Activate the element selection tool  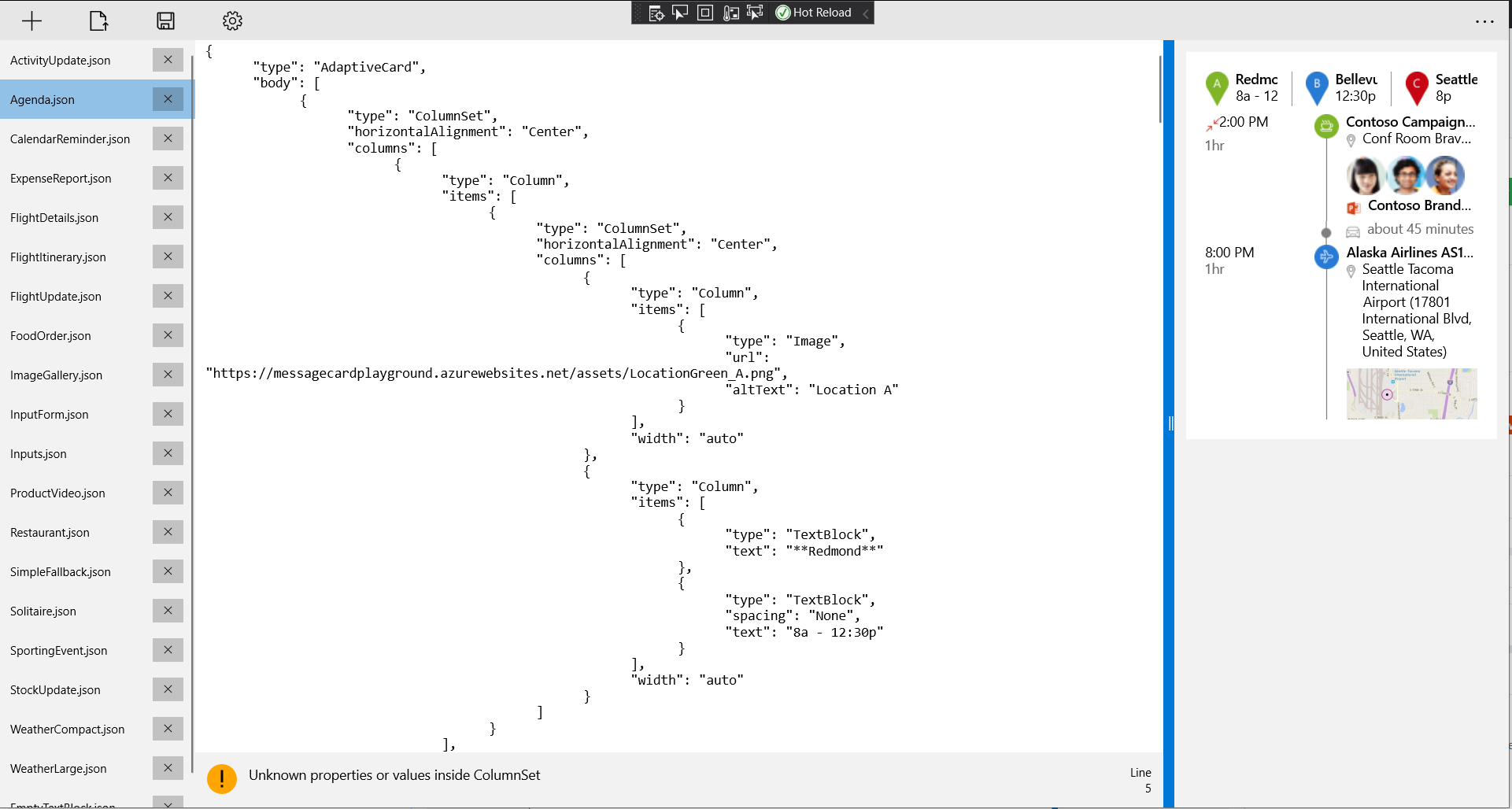tap(679, 13)
